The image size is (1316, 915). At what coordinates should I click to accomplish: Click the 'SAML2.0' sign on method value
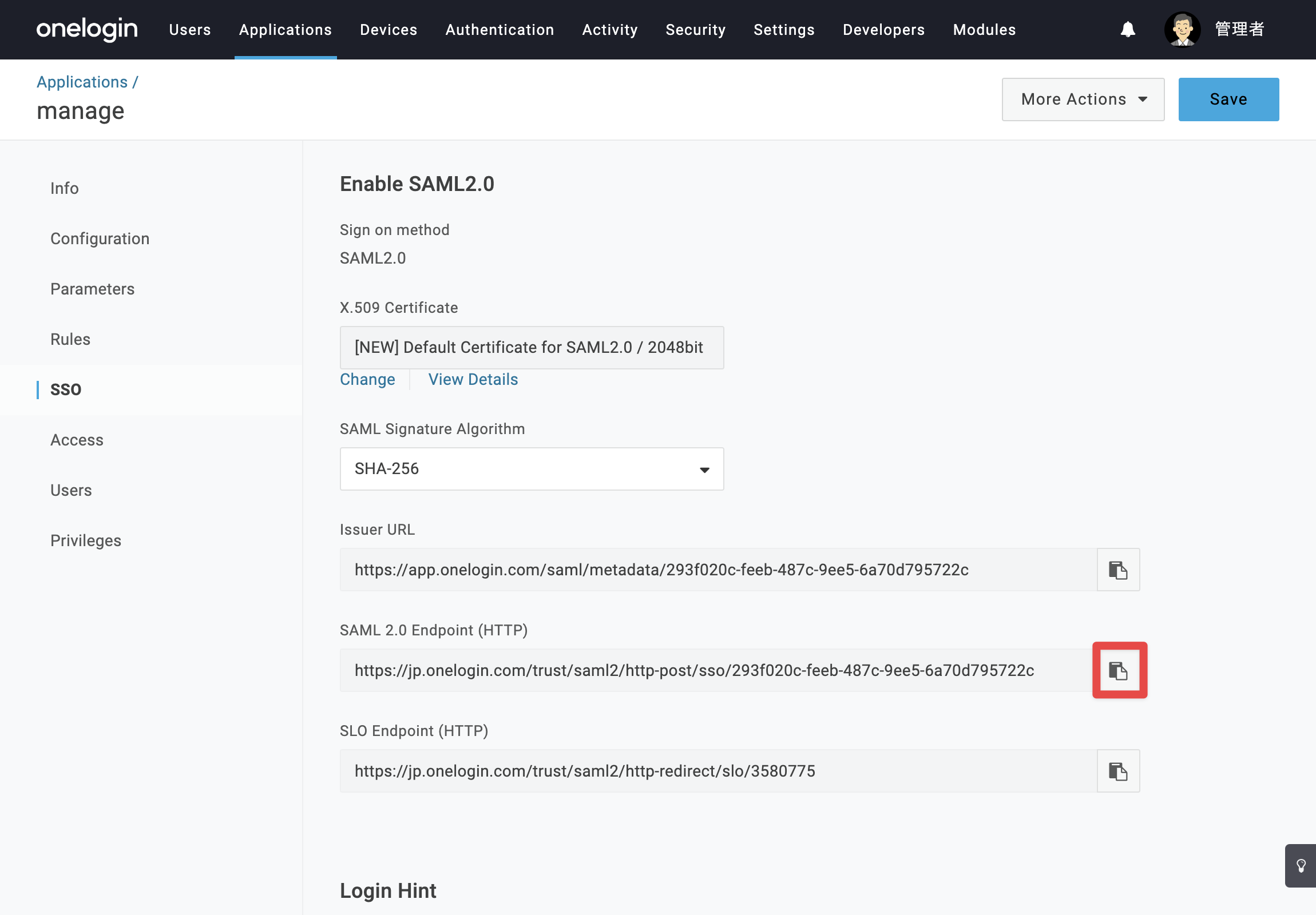(372, 258)
